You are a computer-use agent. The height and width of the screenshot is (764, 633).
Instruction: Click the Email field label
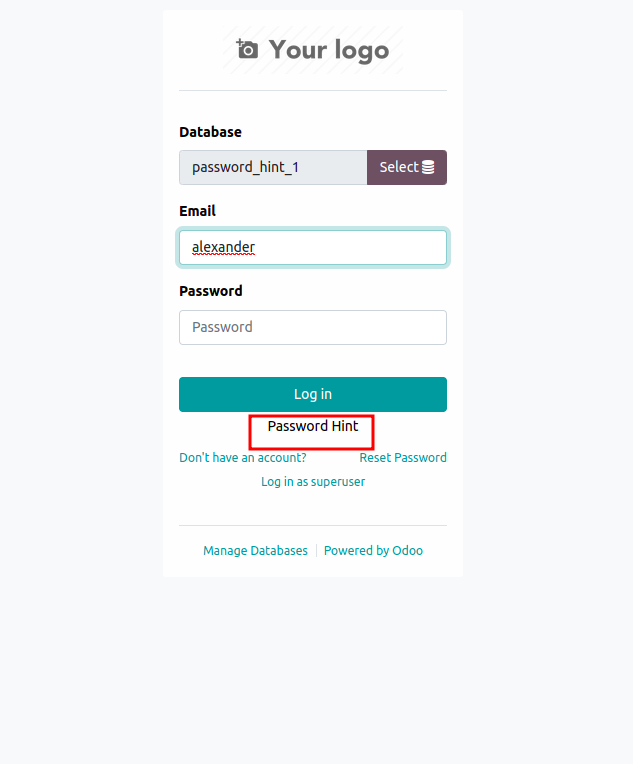pos(197,211)
